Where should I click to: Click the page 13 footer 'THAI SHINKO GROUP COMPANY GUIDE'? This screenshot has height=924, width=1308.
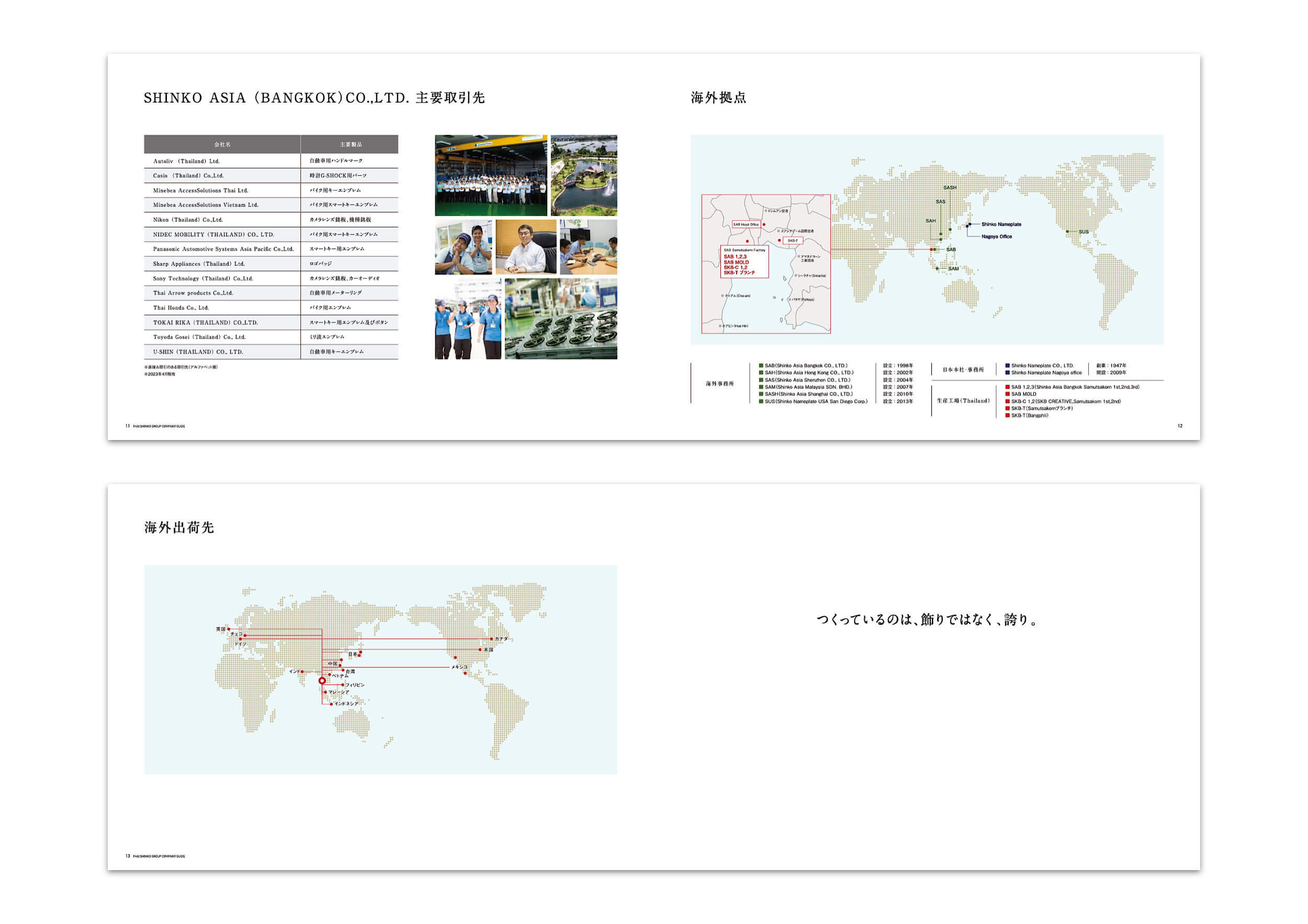[159, 856]
